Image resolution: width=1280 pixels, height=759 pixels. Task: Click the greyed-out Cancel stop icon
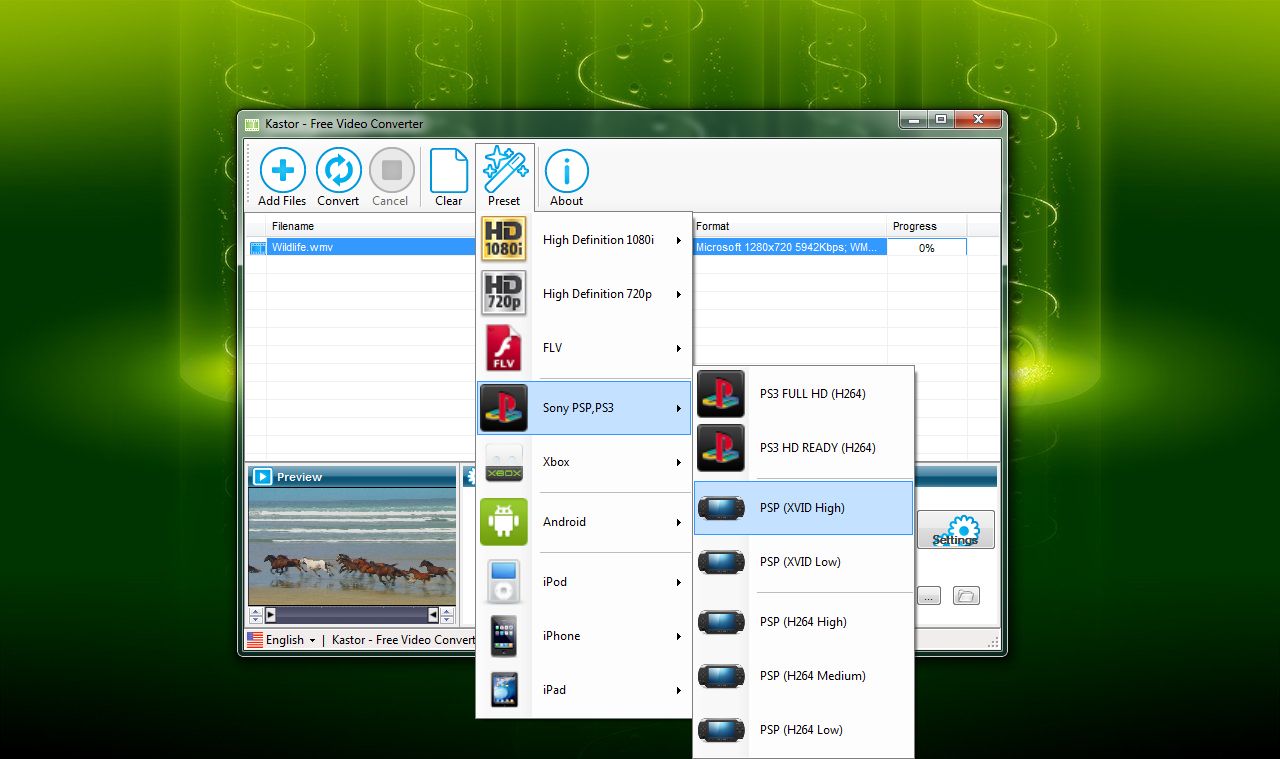(x=391, y=171)
